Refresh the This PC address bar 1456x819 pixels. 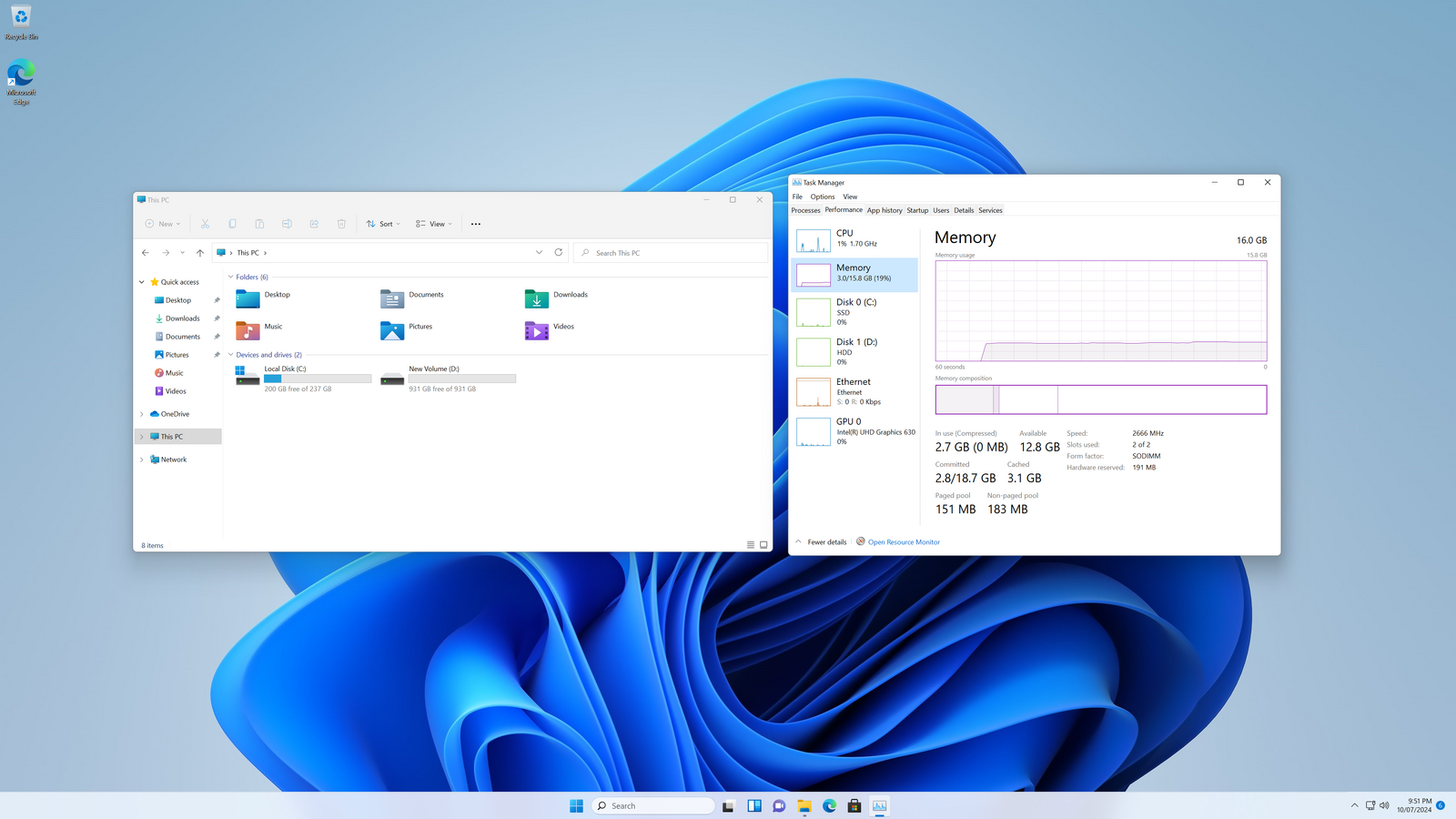(x=559, y=252)
